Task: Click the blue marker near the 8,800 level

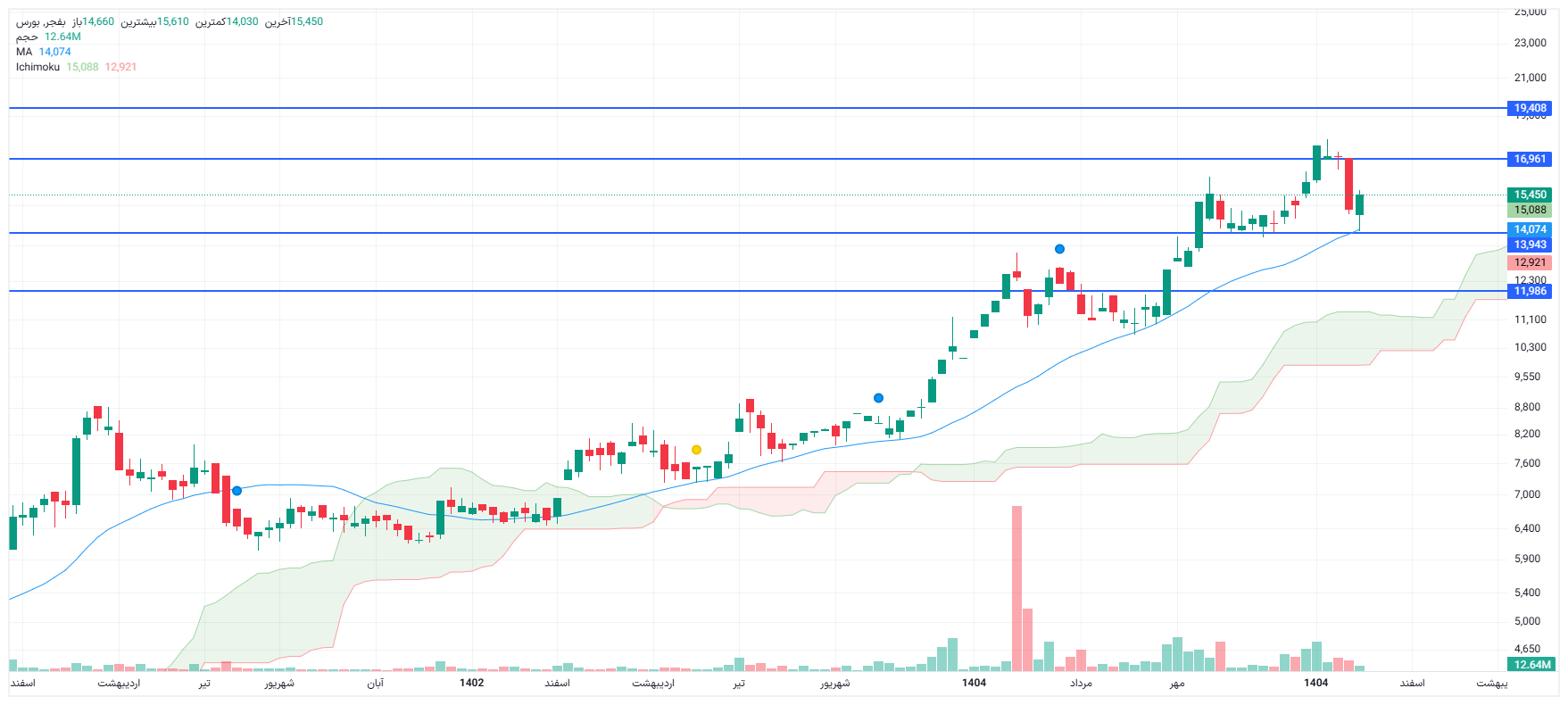Action: (878, 398)
